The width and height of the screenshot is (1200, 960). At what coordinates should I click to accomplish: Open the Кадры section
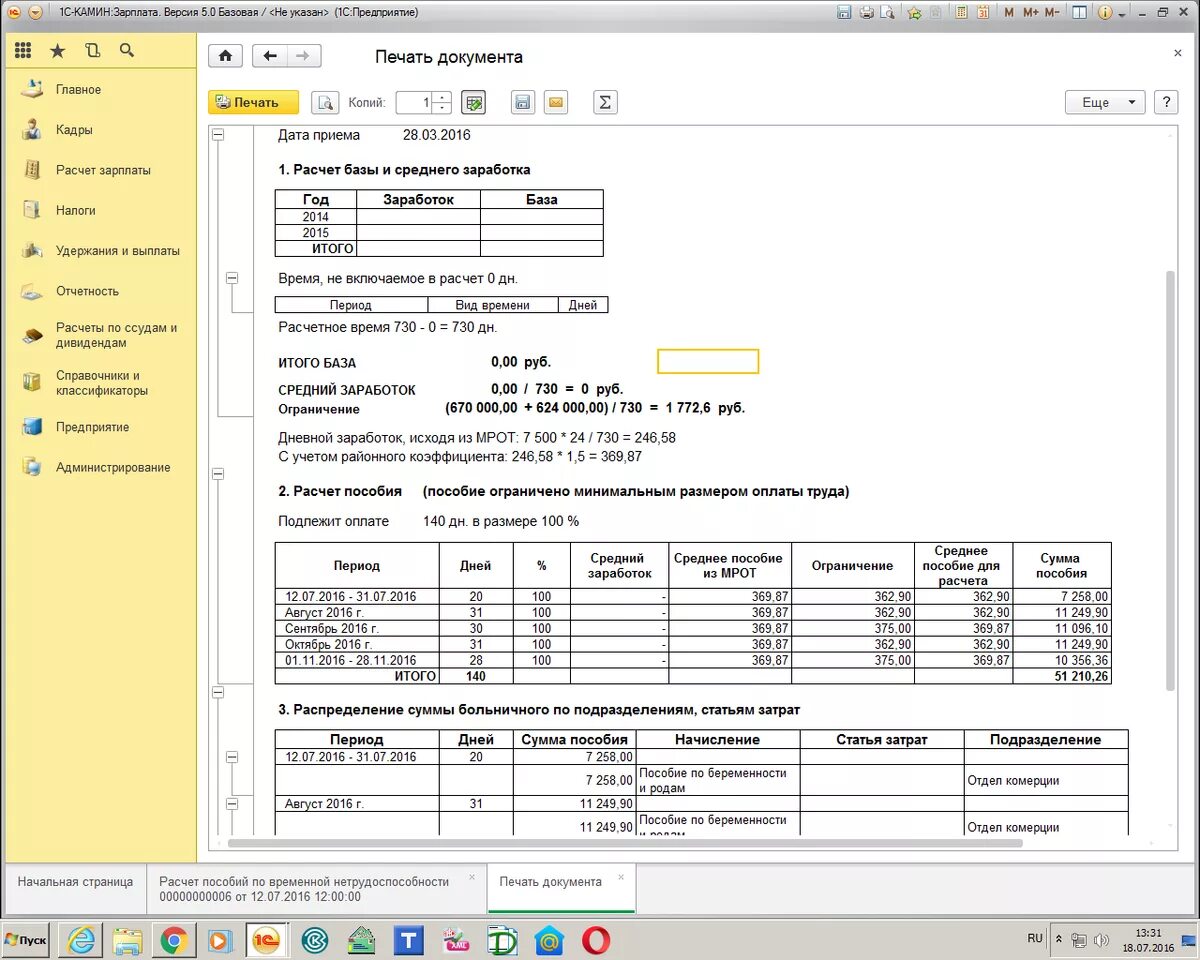tap(74, 130)
